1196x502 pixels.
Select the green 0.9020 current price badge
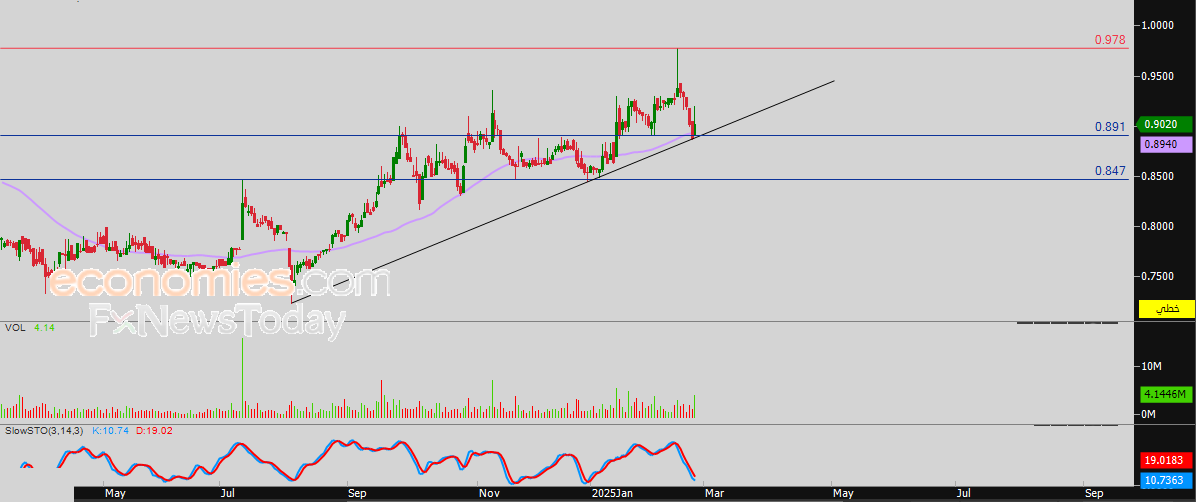coord(1166,124)
